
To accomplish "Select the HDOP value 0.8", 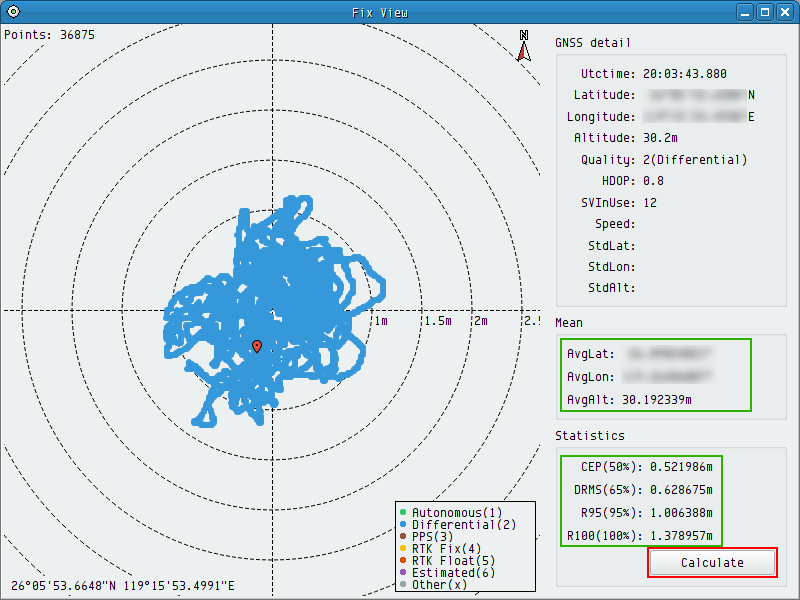I will coord(653,181).
